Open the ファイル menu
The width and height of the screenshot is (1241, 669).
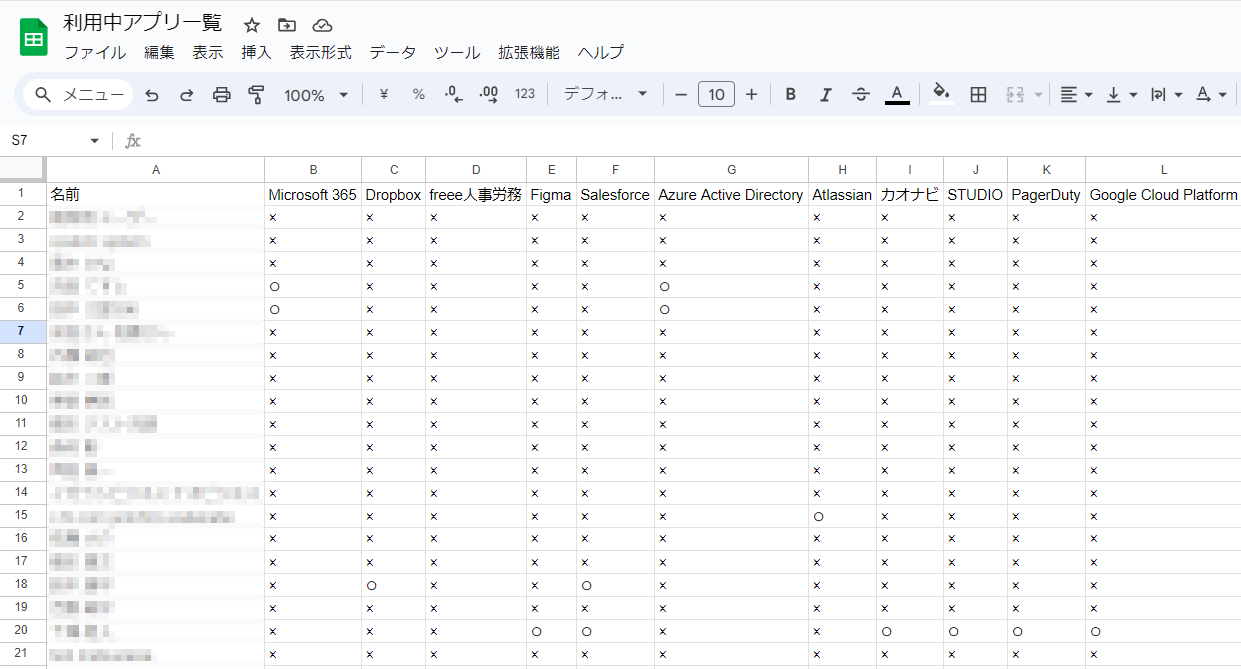tap(95, 53)
